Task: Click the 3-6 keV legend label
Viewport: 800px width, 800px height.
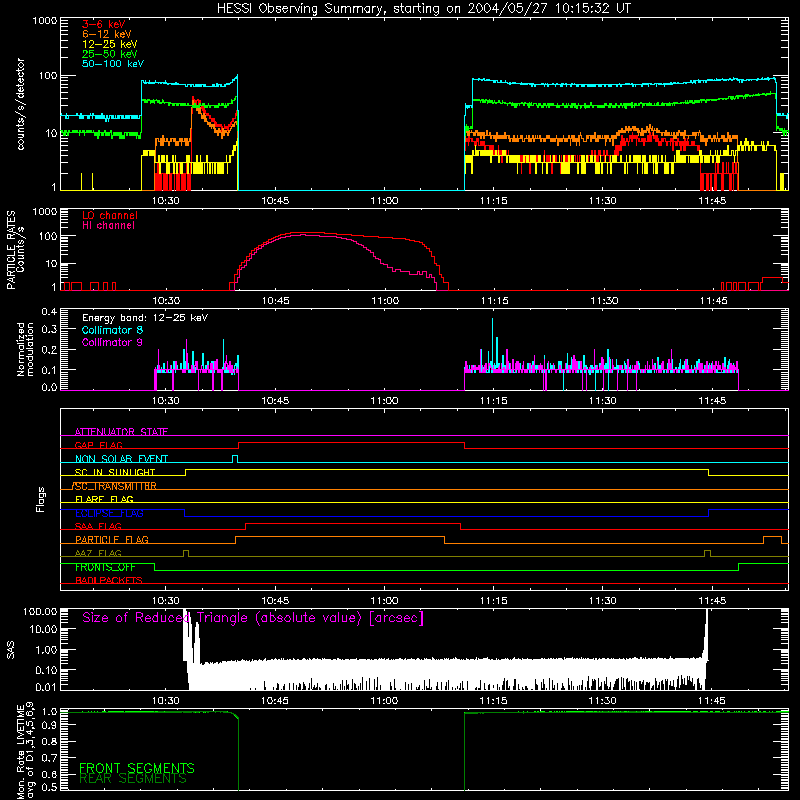Action: [x=104, y=24]
